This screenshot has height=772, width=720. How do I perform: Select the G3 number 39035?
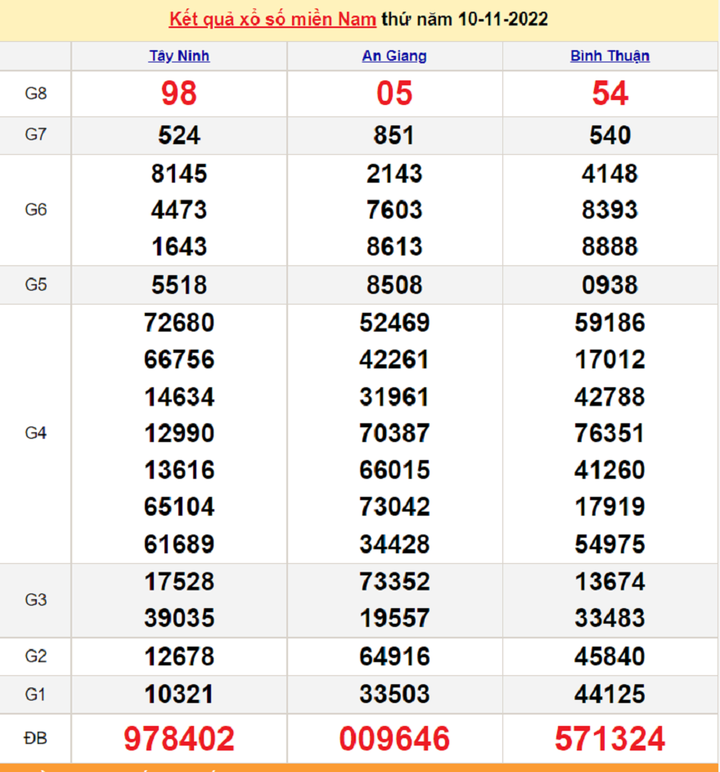(179, 618)
